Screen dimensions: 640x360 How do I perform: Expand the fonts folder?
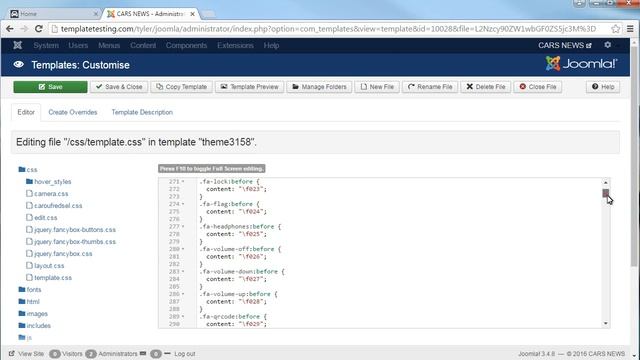coord(30,289)
